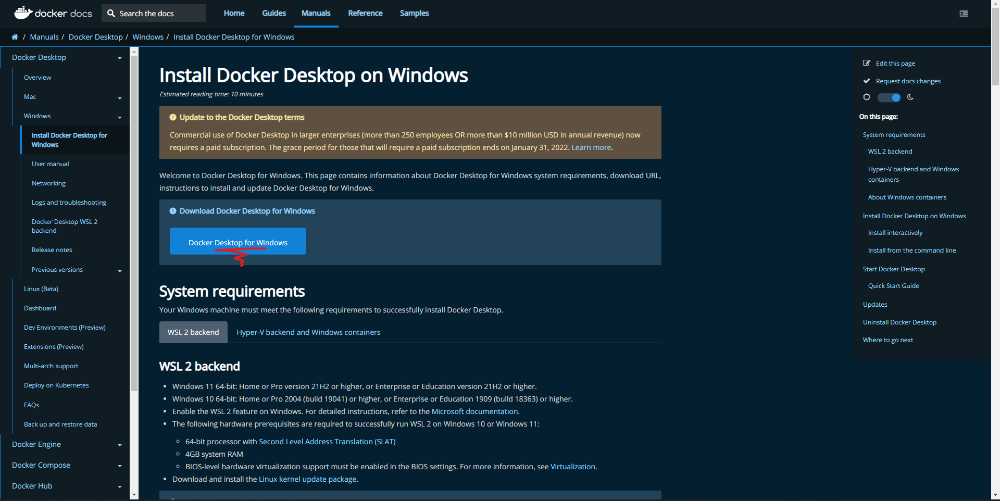The image size is (1000, 501).
Task: Expand the Previous versions arrow
Action: point(119,270)
